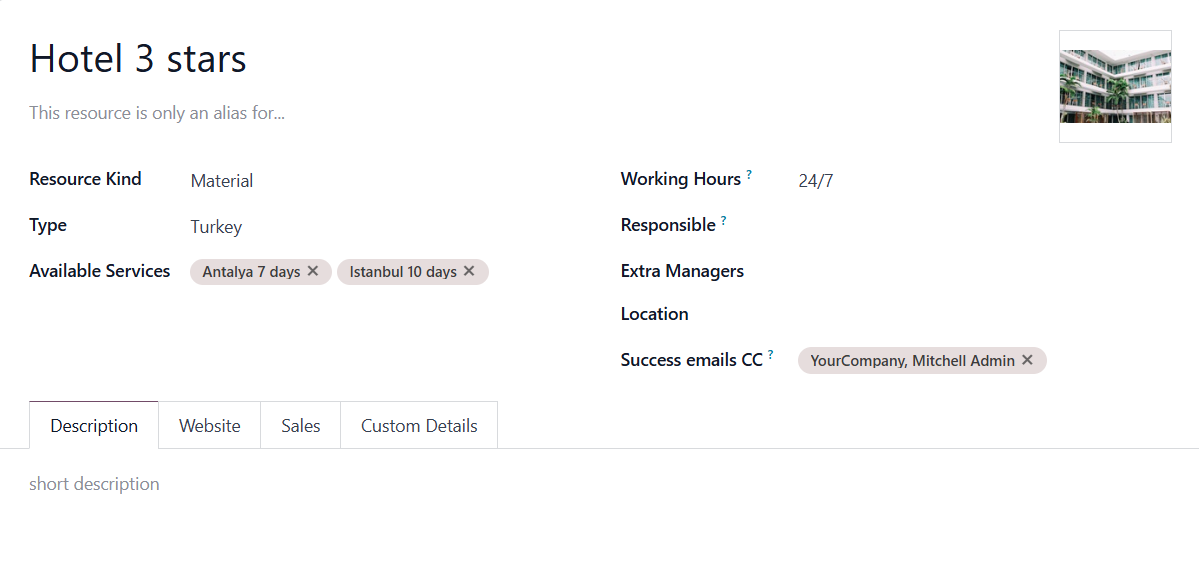This screenshot has height=583, width=1199.
Task: Switch to the Website tab
Action: point(210,425)
